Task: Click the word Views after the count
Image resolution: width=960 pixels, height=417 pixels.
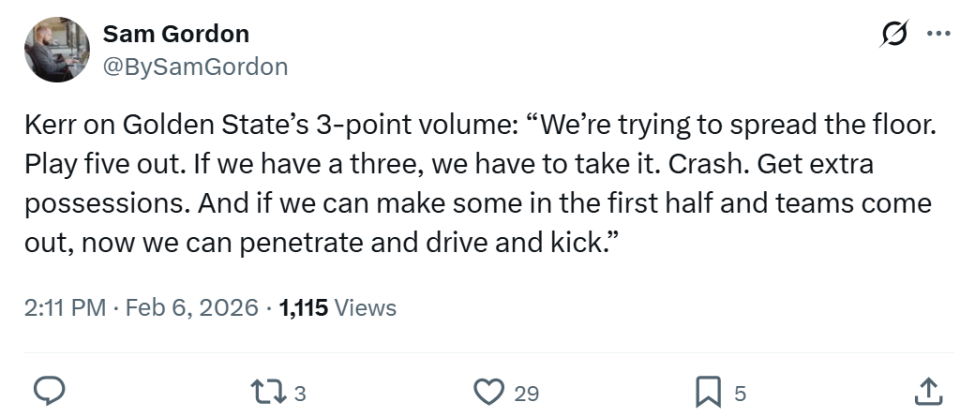Action: (365, 308)
